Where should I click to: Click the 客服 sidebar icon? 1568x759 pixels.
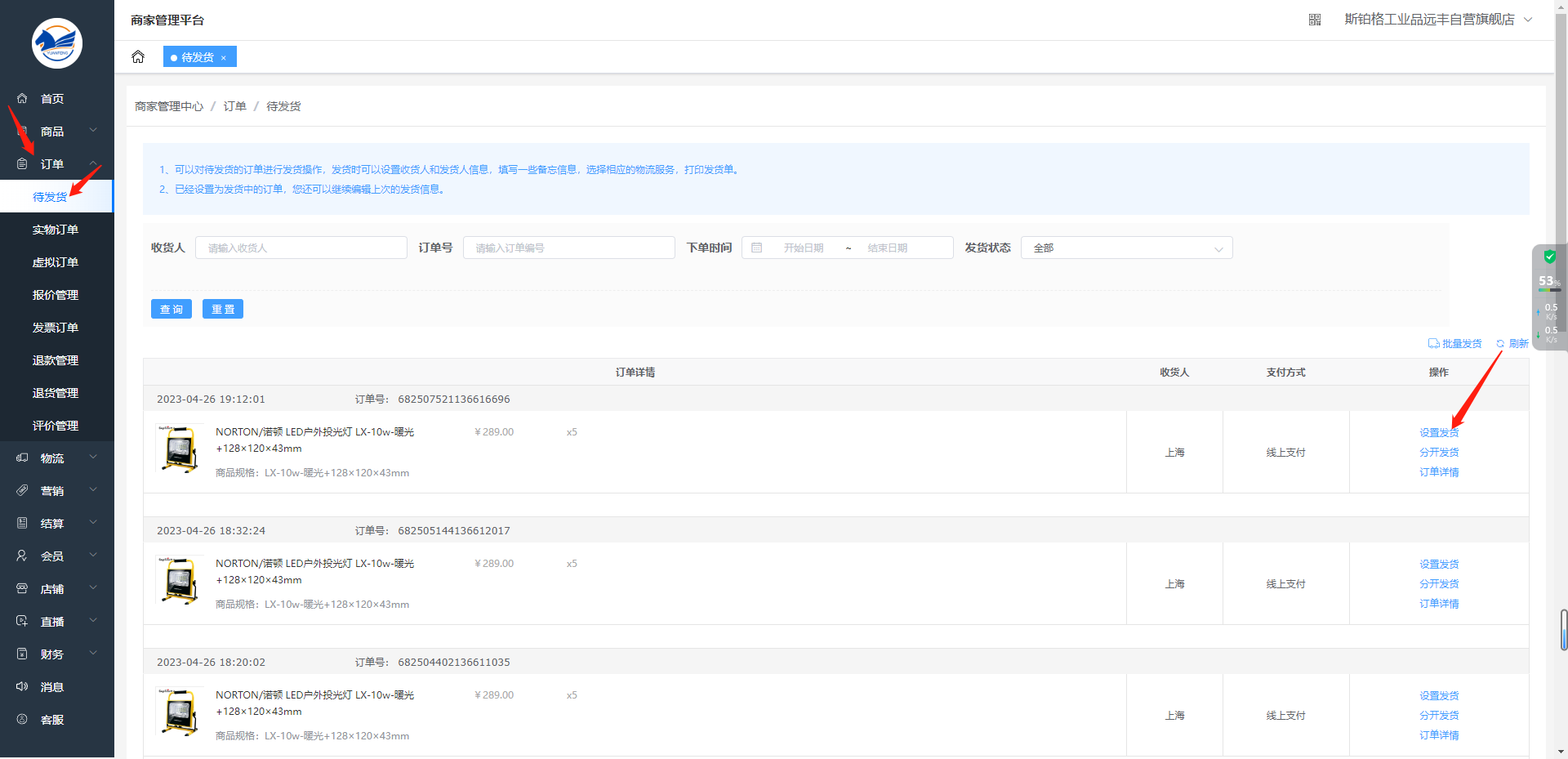22,719
